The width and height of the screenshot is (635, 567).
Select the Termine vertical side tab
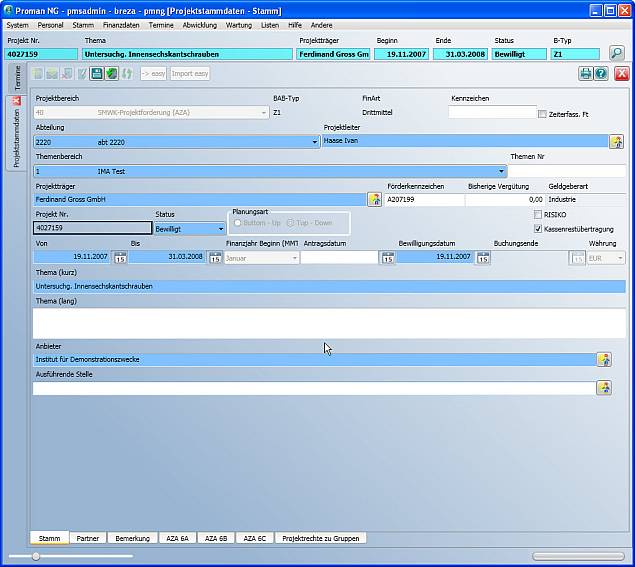click(x=17, y=77)
